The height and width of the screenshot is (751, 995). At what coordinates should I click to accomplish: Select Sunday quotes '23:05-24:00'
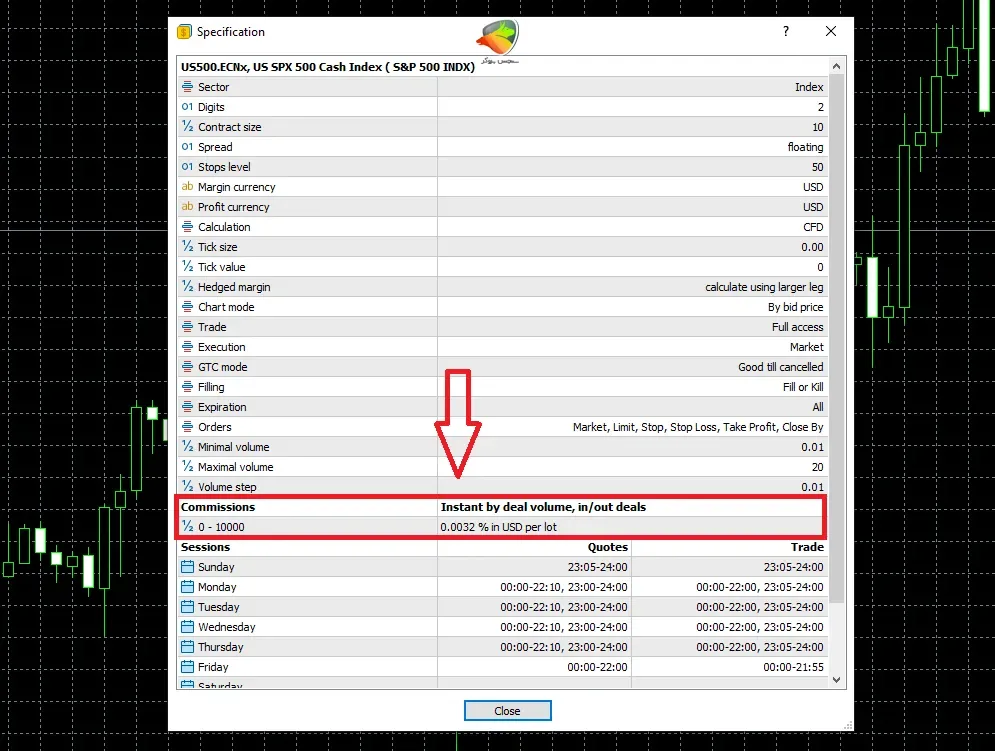(x=597, y=567)
